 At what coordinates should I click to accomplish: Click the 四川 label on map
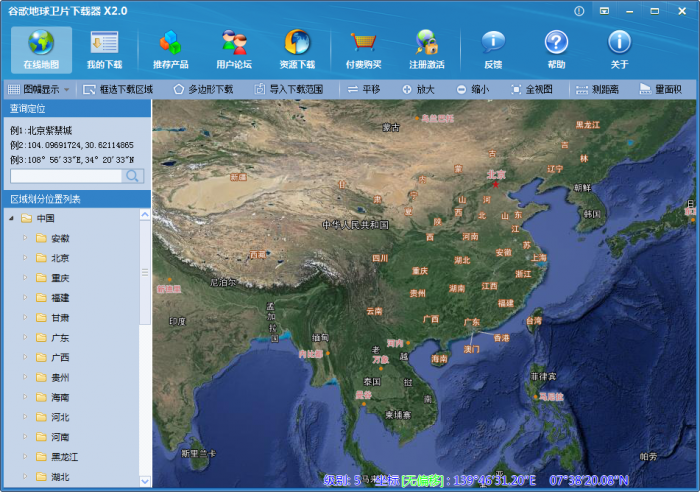pyautogui.click(x=380, y=258)
